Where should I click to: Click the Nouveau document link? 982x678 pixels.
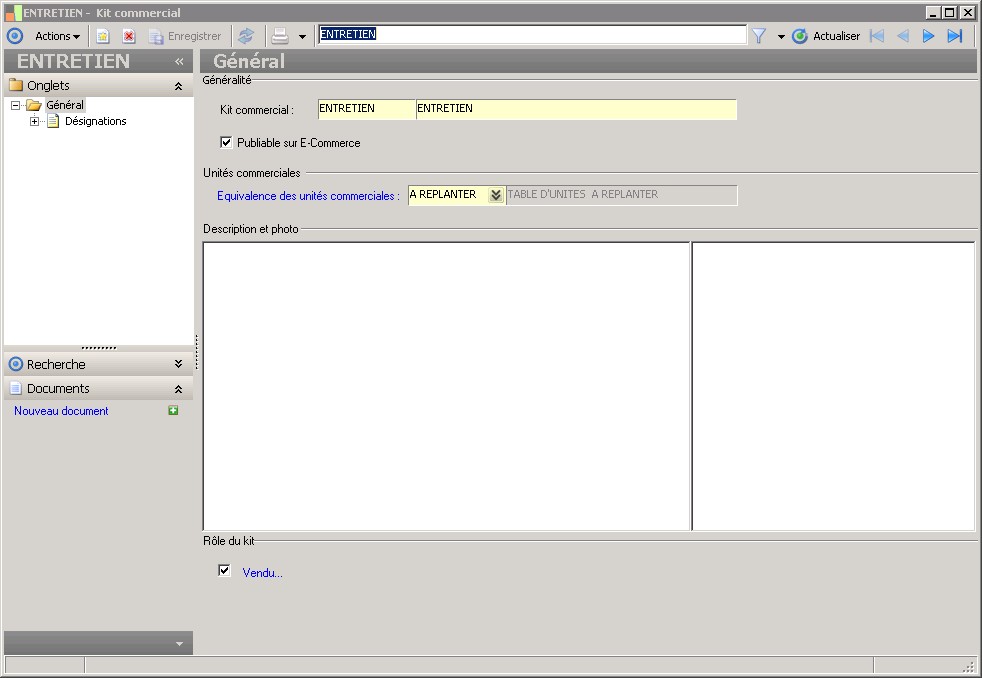(61, 411)
